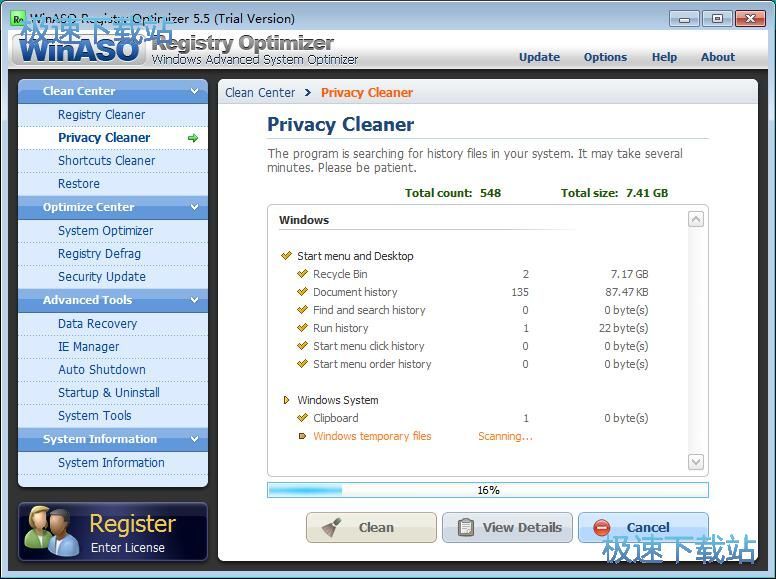Open the Update menu
776x579 pixels.
[x=539, y=57]
